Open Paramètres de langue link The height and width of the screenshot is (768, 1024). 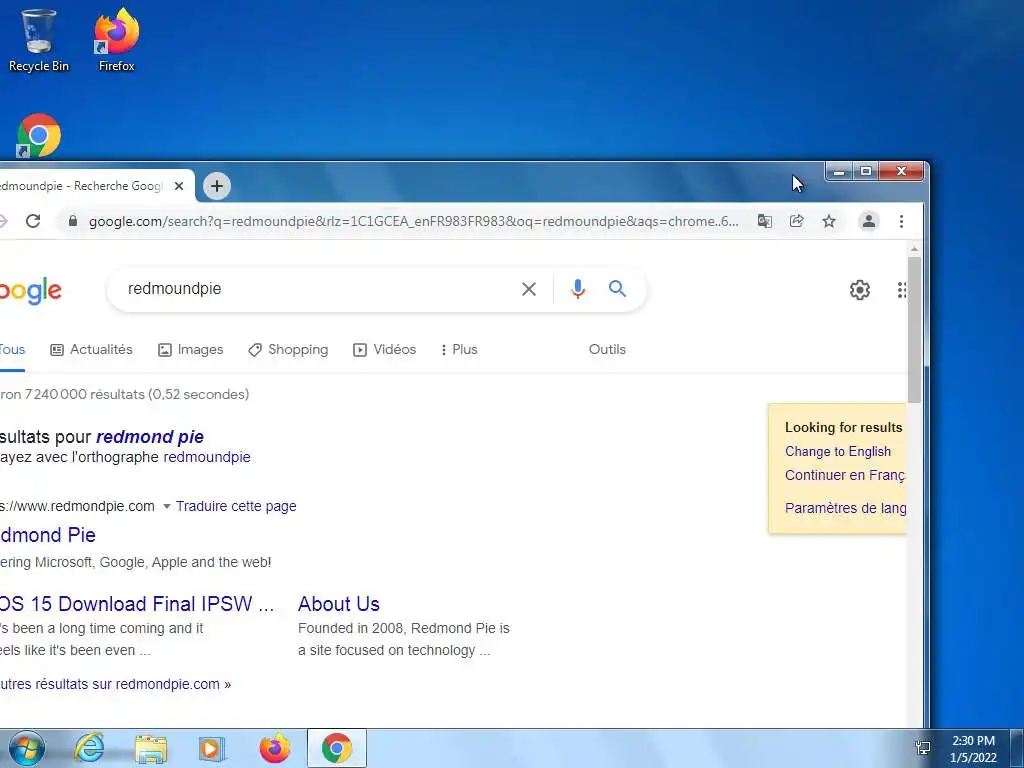(845, 508)
